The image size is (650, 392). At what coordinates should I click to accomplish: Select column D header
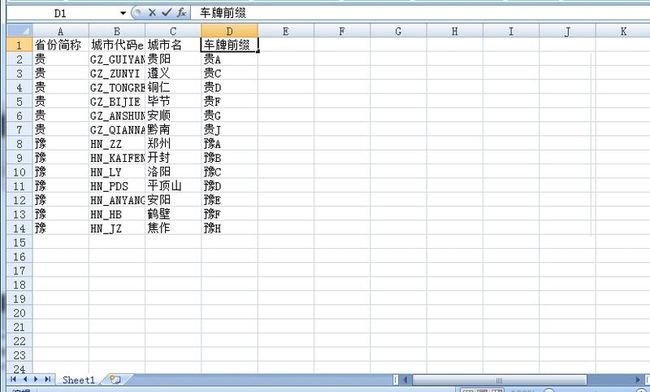pyautogui.click(x=230, y=31)
